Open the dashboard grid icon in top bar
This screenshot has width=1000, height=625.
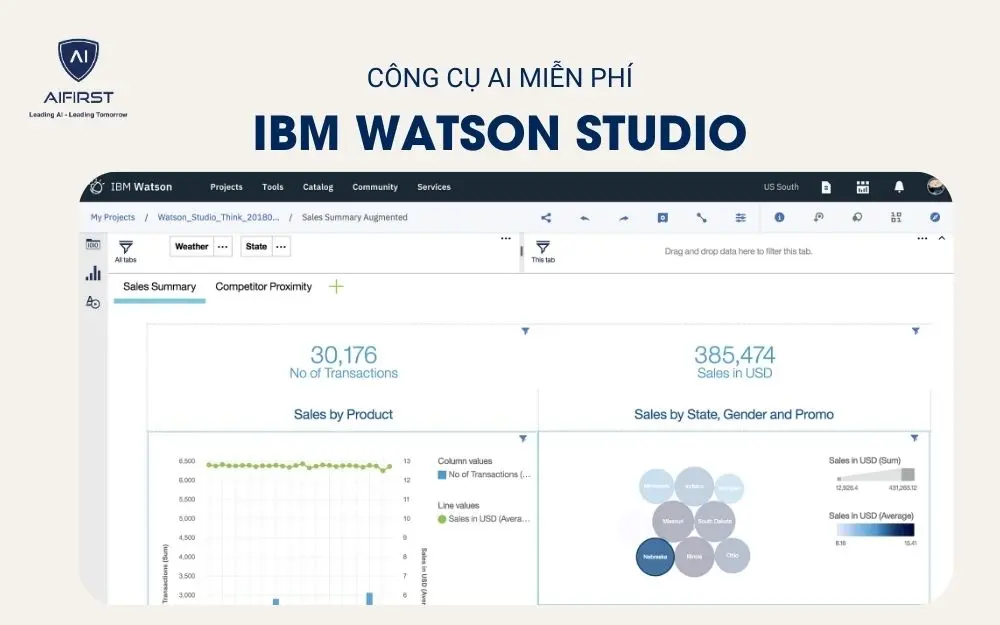862,187
